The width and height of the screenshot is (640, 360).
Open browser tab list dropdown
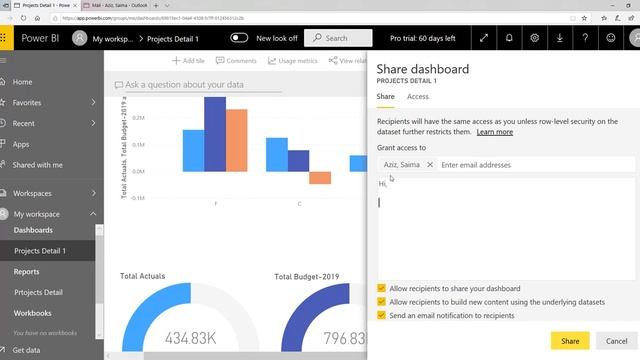(x=167, y=6)
